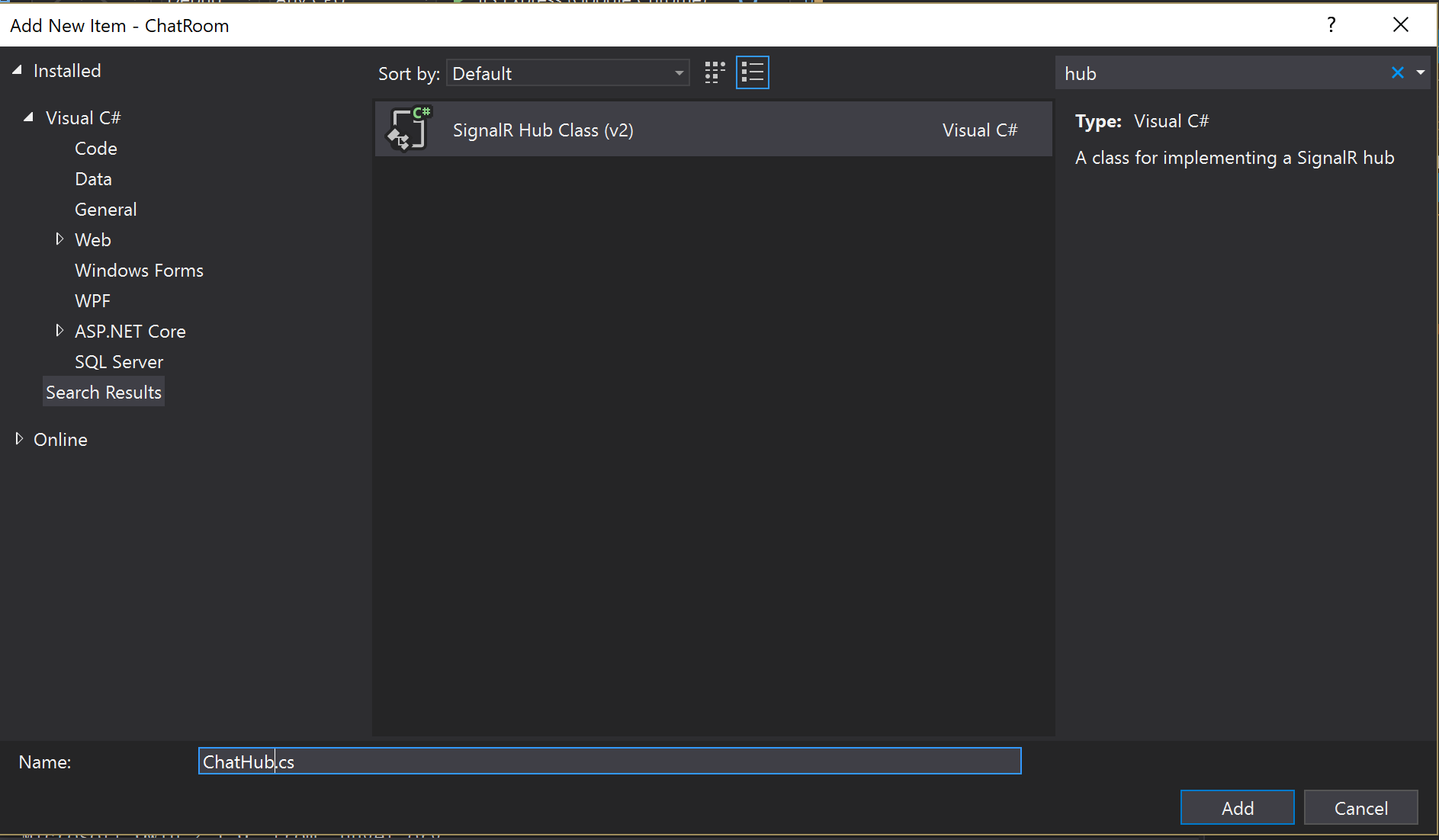1439x840 pixels.
Task: Click the Type: Visual C# detail text
Action: [x=1142, y=121]
